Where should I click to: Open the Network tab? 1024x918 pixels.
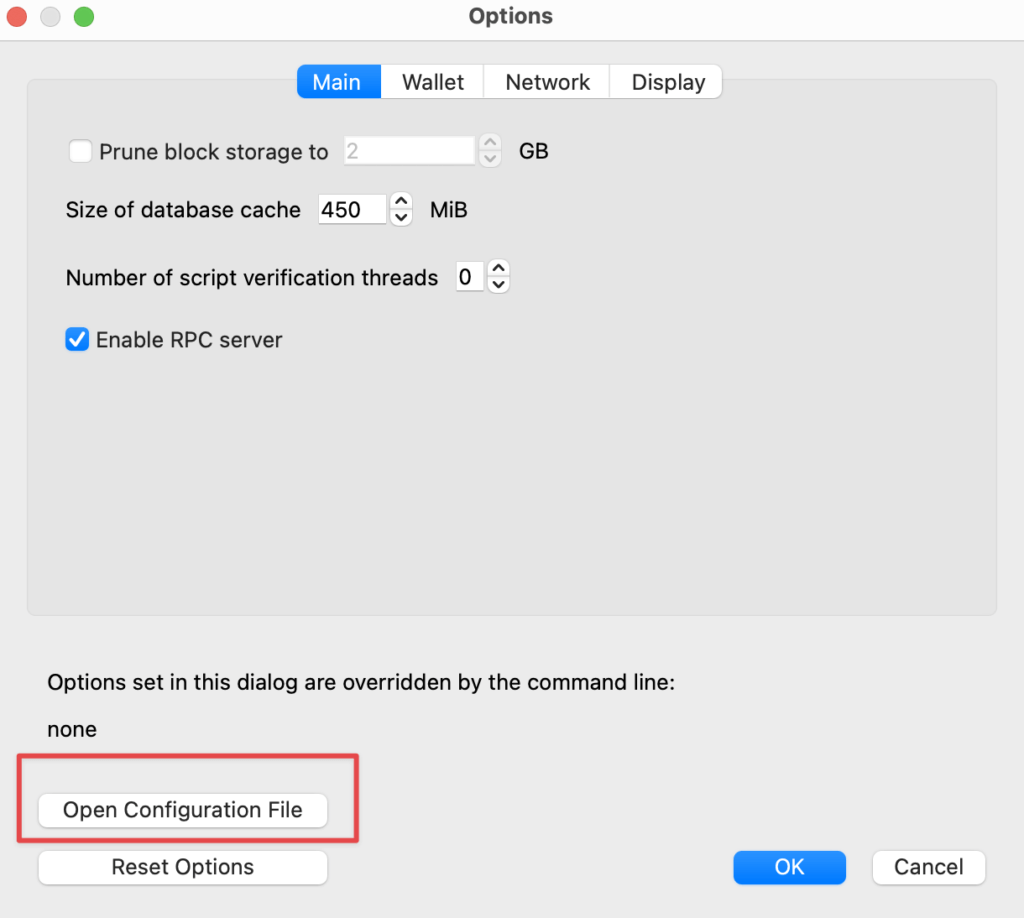[x=547, y=82]
